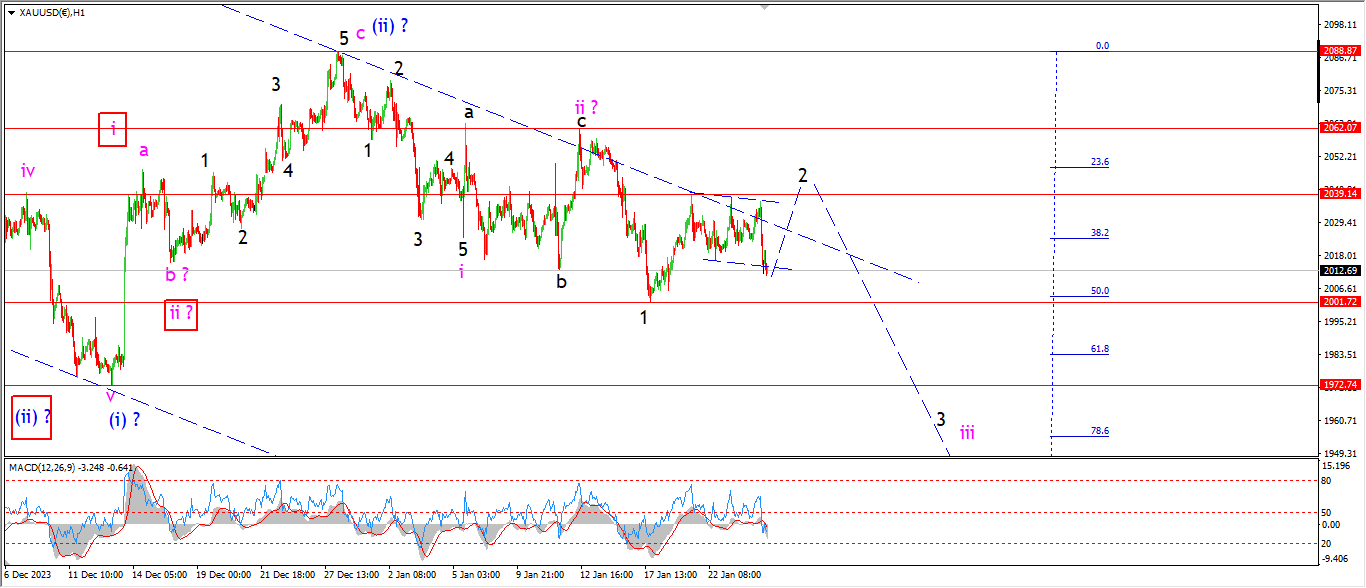Viewport: 1366px width, 588px height.
Task: Select the boxed blue '(ii) ?' label bottom-left
Action: pos(31,417)
